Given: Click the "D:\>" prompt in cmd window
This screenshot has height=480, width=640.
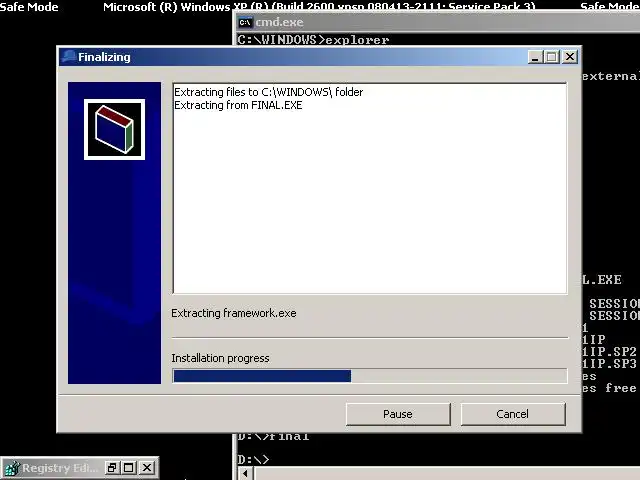Looking at the screenshot, I should coord(253,460).
